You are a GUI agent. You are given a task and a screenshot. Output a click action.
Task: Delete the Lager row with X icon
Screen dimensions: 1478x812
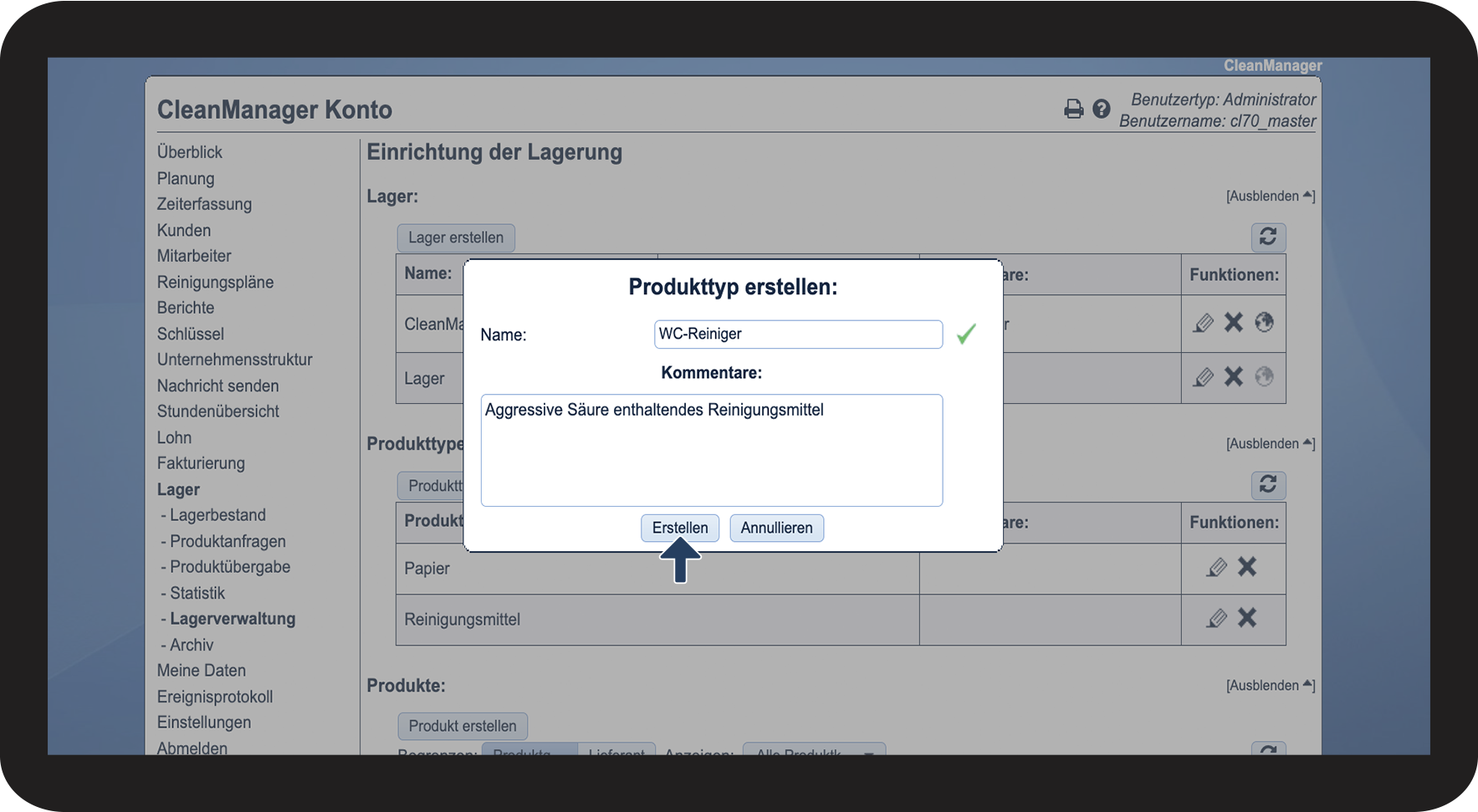[x=1234, y=376]
